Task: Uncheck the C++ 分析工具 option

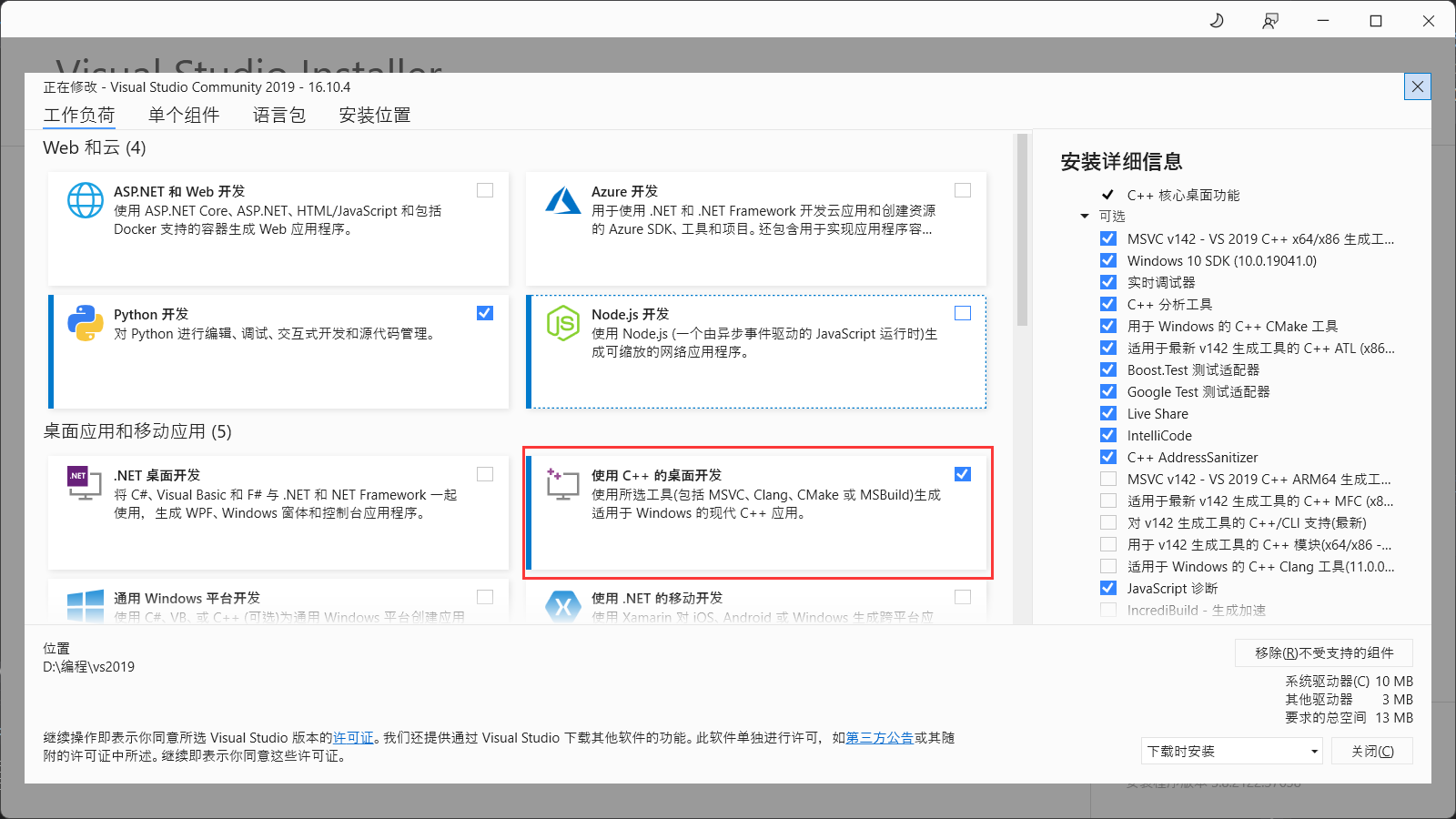Action: click(x=1108, y=304)
